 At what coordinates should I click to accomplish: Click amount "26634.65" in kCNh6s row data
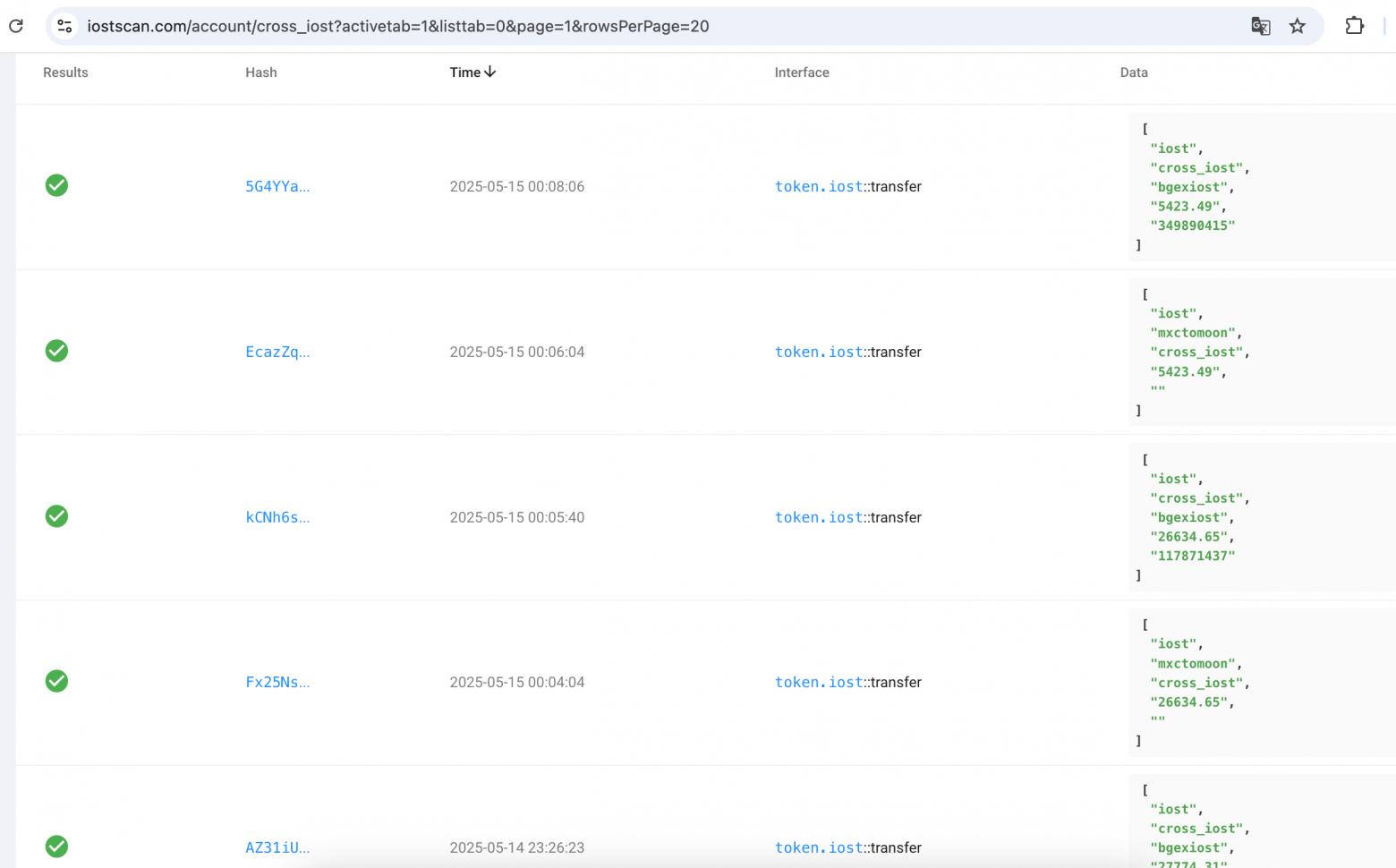(1189, 537)
